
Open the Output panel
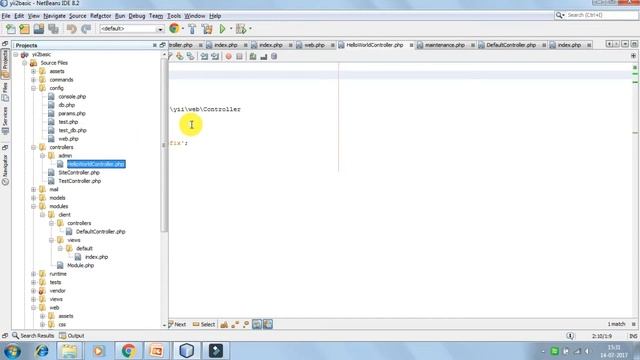pyautogui.click(x=71, y=336)
